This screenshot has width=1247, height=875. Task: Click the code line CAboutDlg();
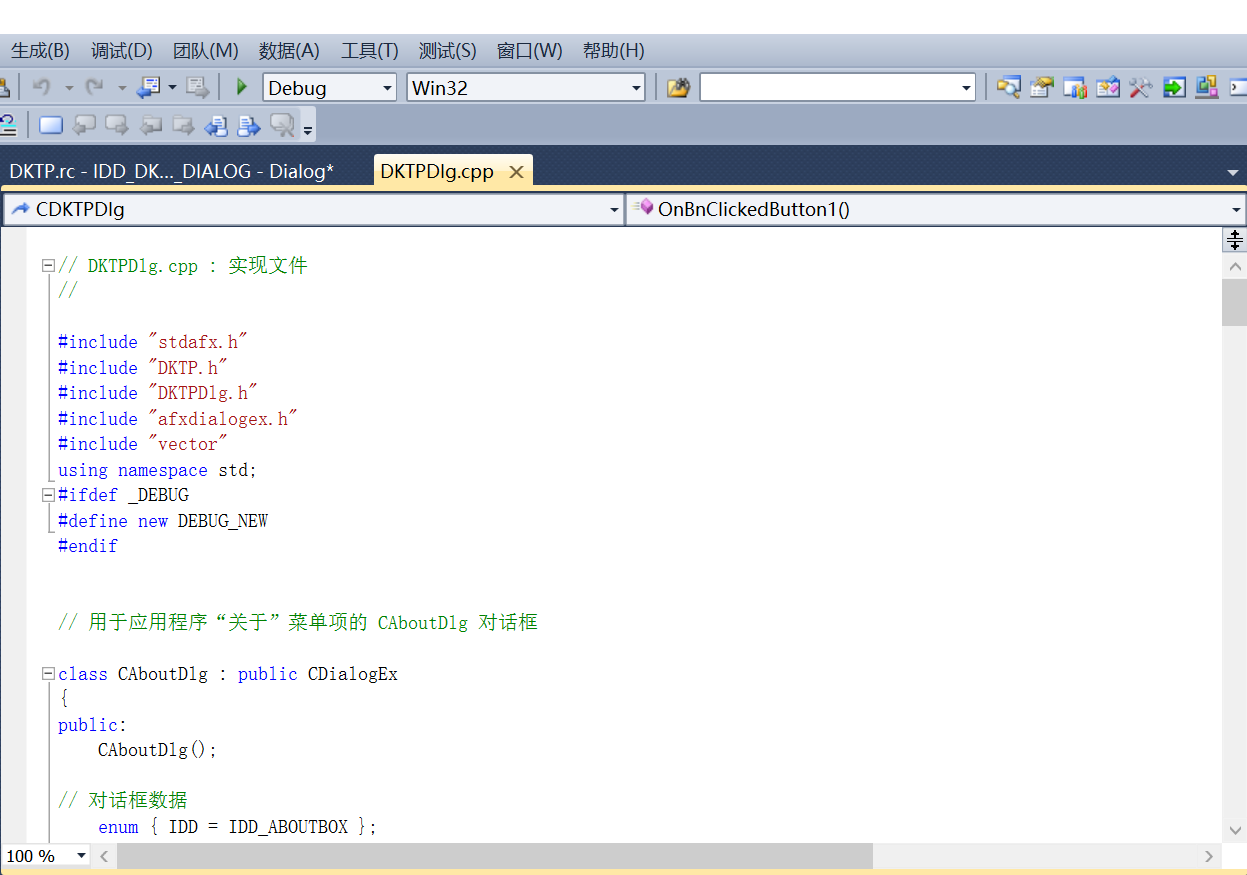coord(157,750)
